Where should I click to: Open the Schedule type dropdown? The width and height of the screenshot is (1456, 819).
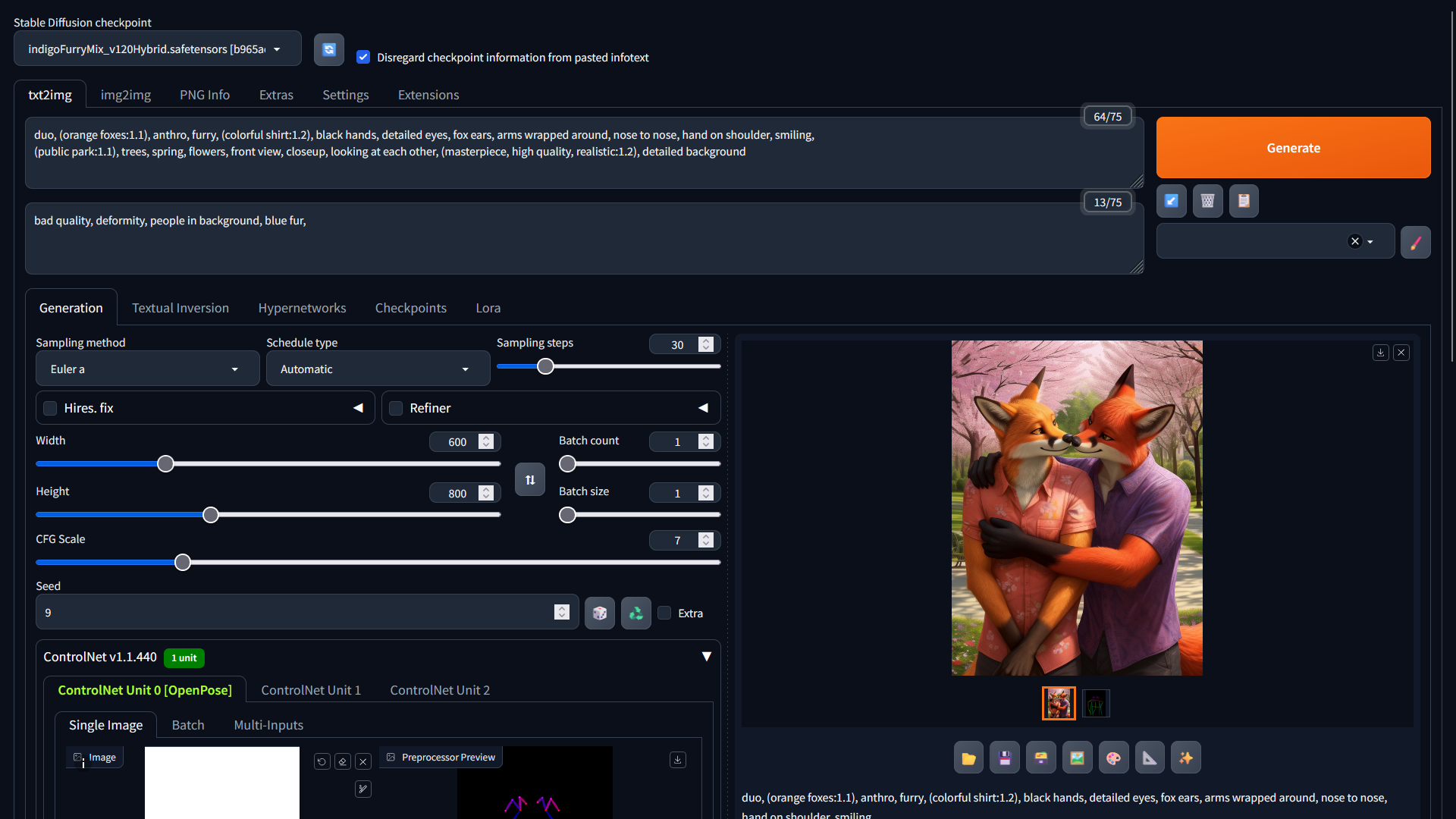[x=377, y=369]
